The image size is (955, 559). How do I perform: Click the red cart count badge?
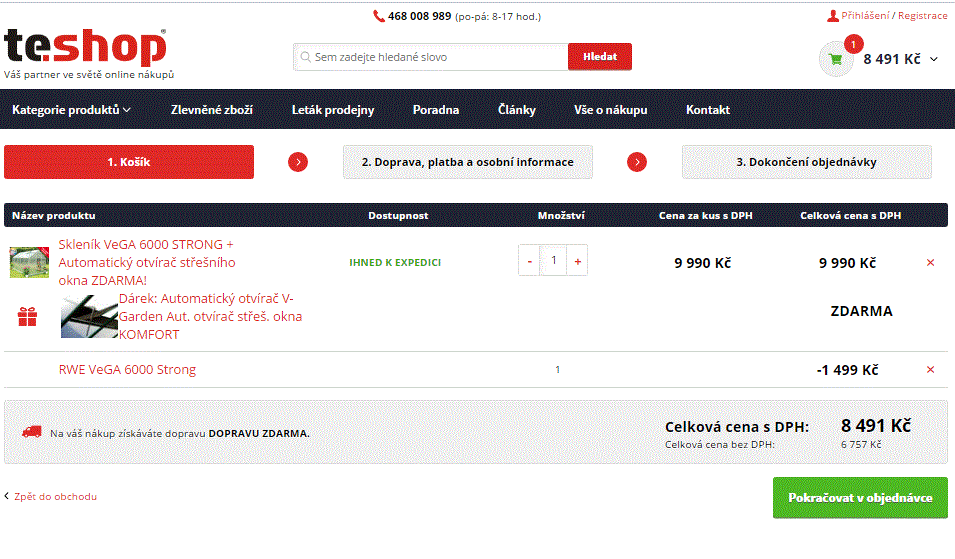pyautogui.click(x=853, y=44)
